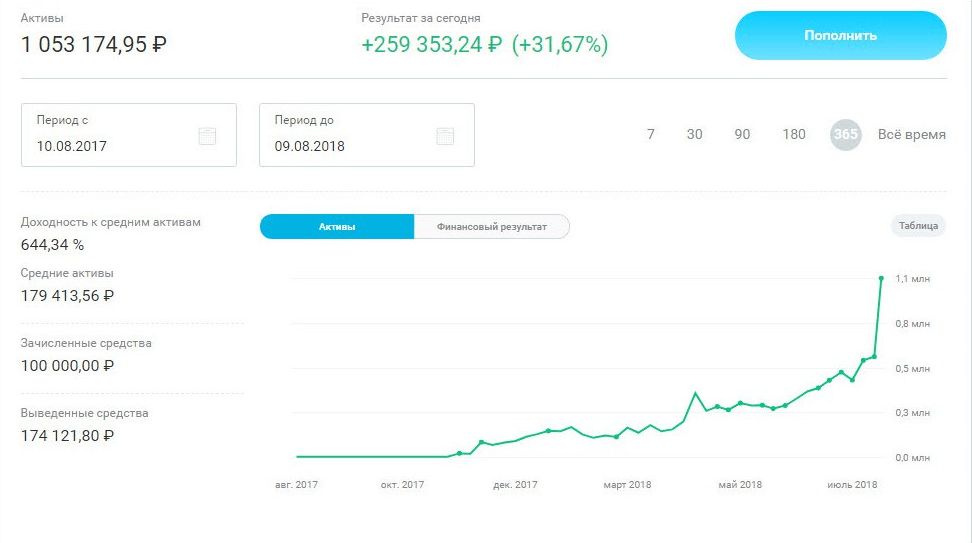Viewport: 972px width, 543px height.
Task: Click the 0,8 млн axis label
Action: point(912,324)
